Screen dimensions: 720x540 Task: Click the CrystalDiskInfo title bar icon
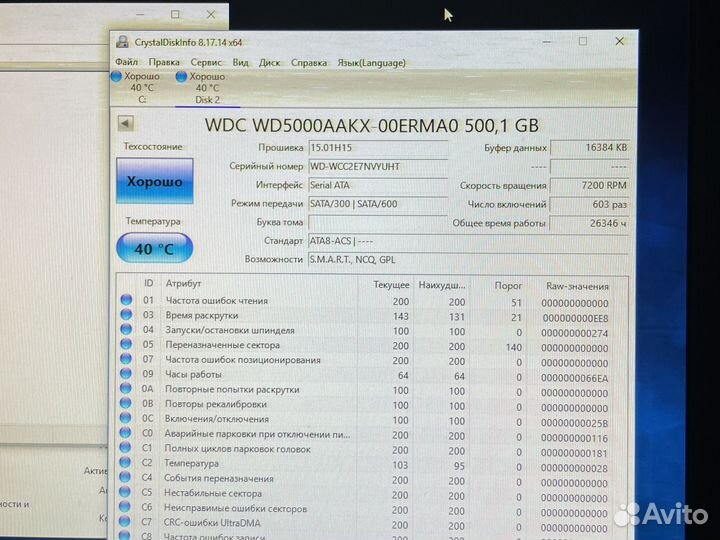[122, 42]
